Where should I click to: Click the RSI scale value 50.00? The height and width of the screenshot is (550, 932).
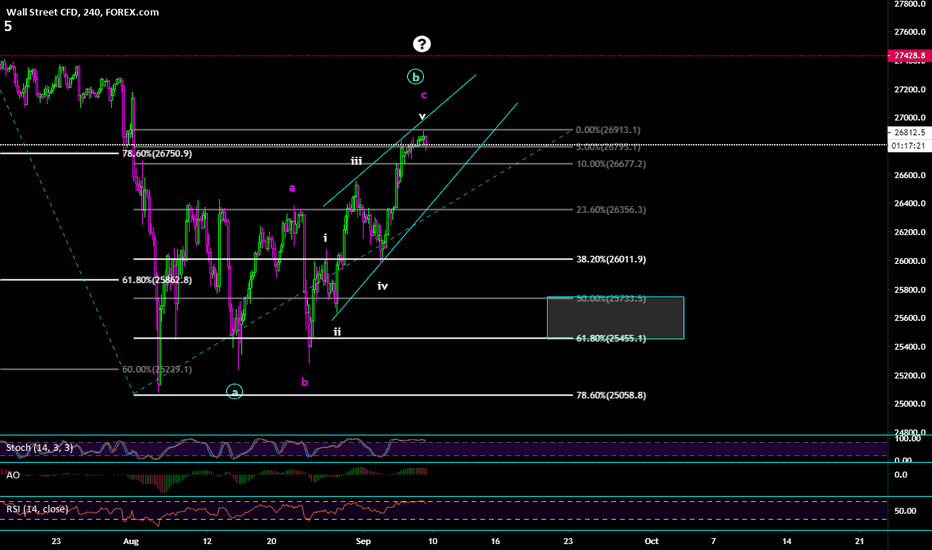click(905, 511)
